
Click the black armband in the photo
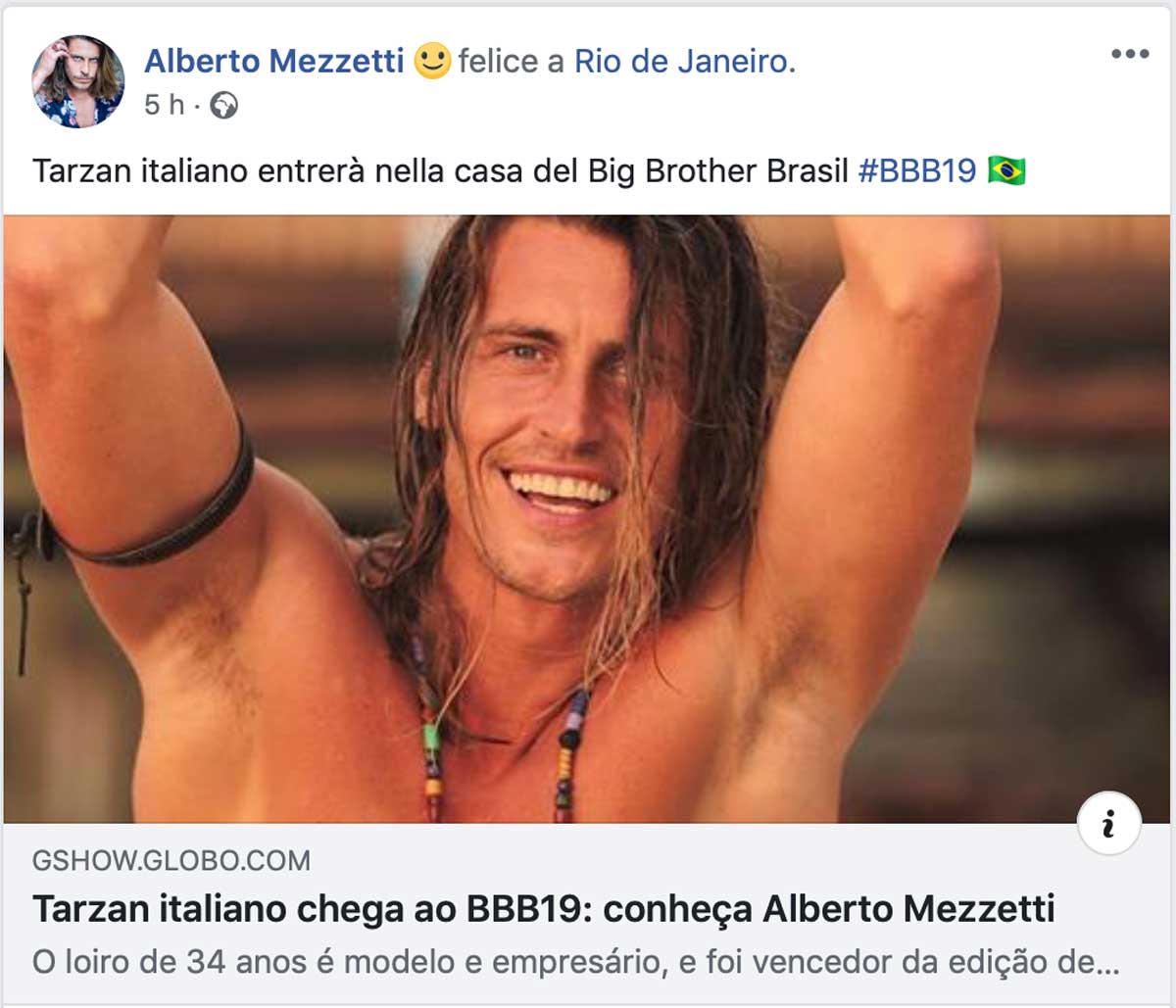[x=147, y=519]
